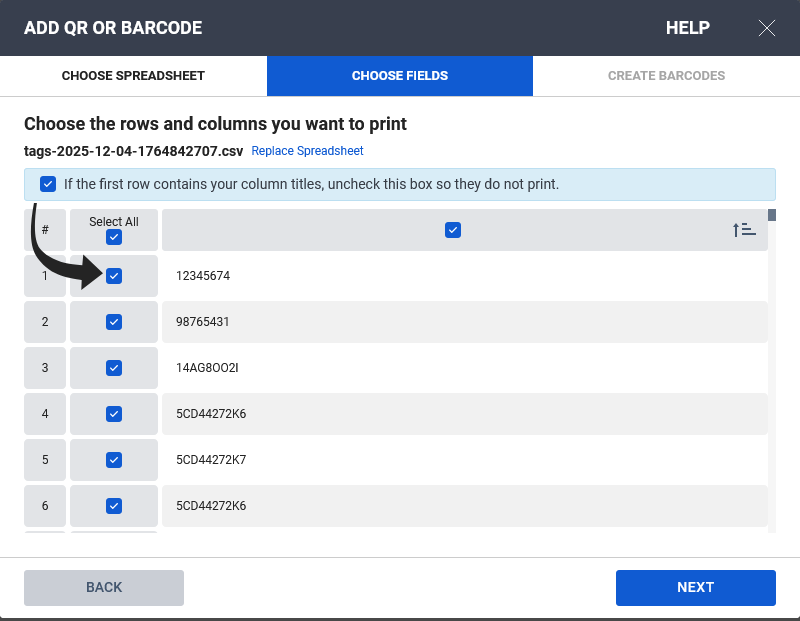Uncheck the first row column titles checkbox
Viewport: 800px width, 621px height.
pos(48,184)
